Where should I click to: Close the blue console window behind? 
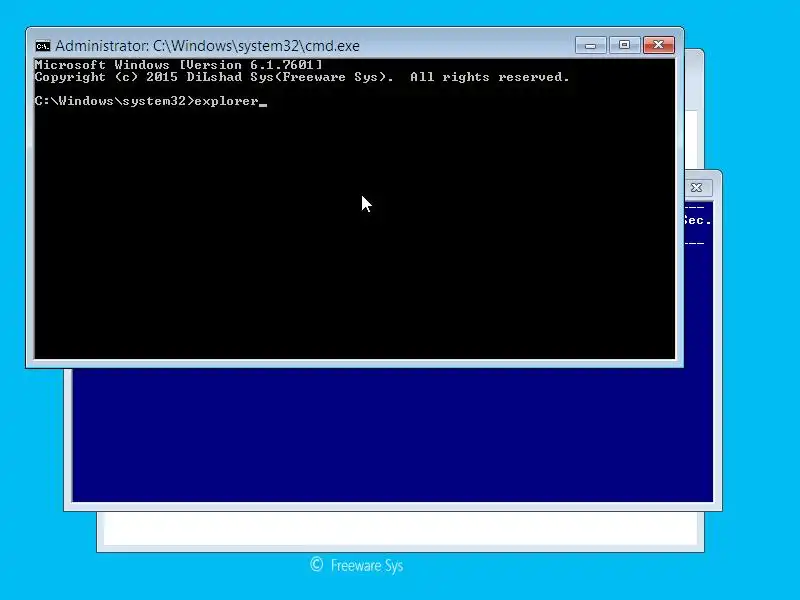[x=697, y=188]
